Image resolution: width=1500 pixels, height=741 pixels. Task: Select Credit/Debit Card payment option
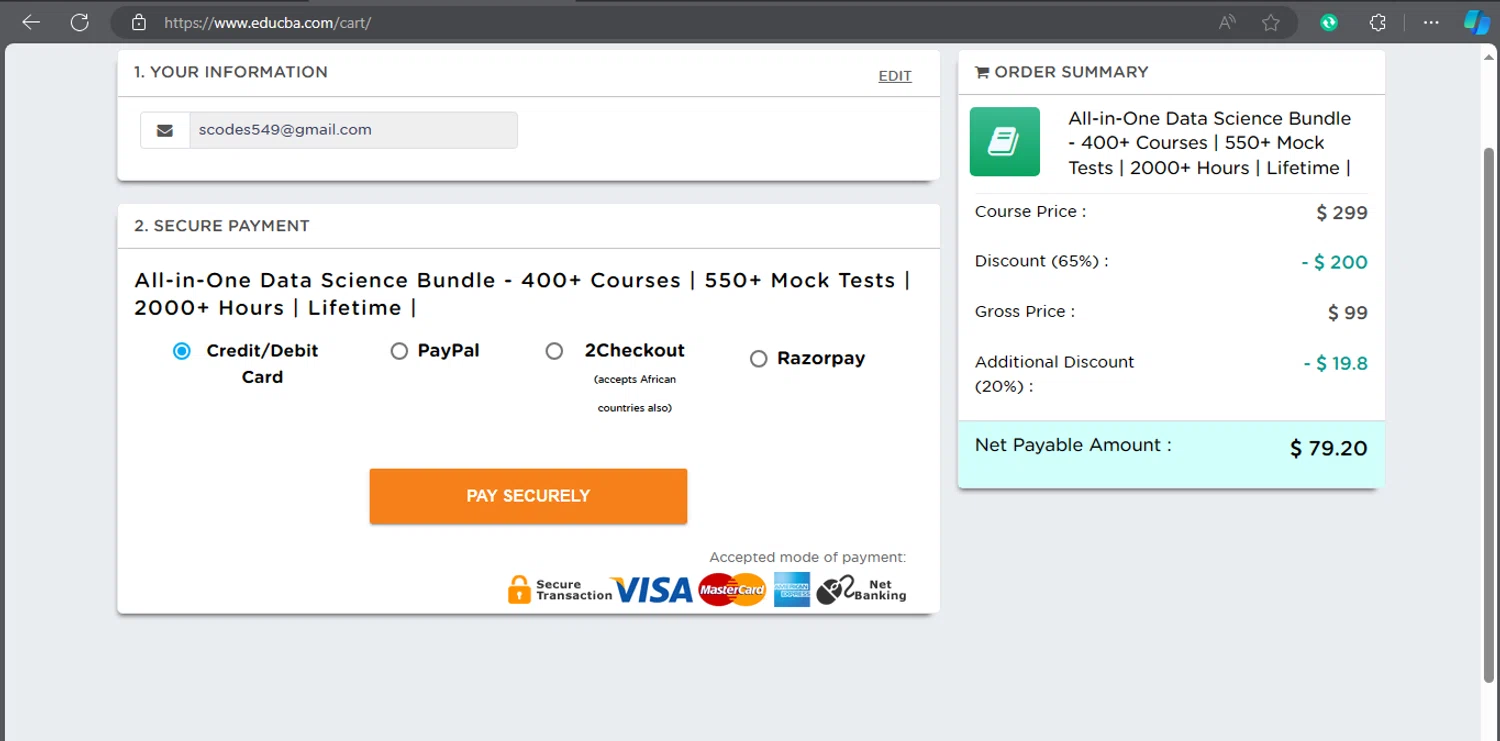point(181,351)
